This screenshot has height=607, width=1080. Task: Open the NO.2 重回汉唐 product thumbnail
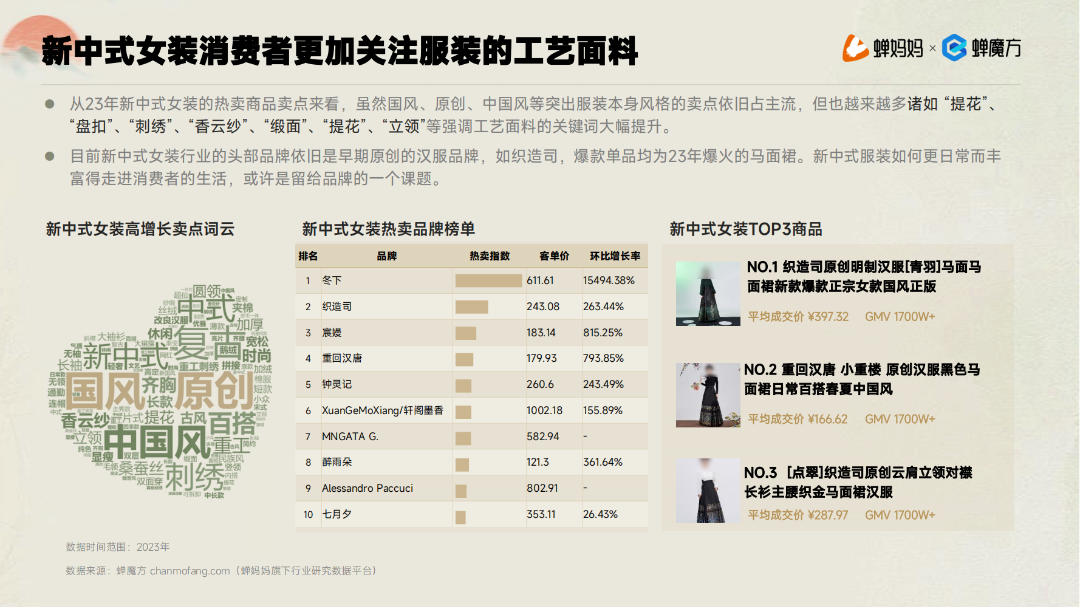click(x=707, y=395)
